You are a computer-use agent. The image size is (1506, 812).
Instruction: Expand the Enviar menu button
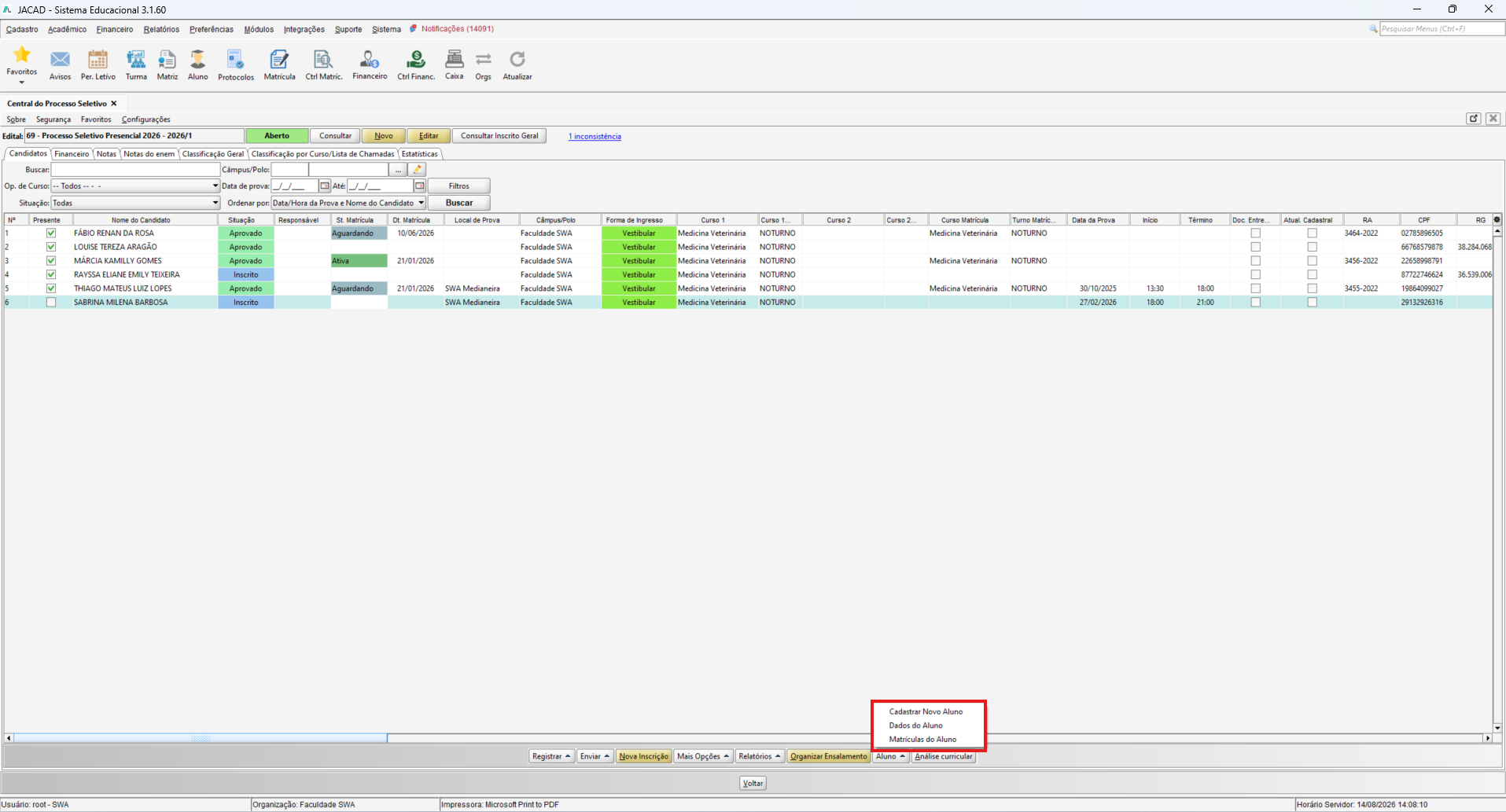pos(595,756)
